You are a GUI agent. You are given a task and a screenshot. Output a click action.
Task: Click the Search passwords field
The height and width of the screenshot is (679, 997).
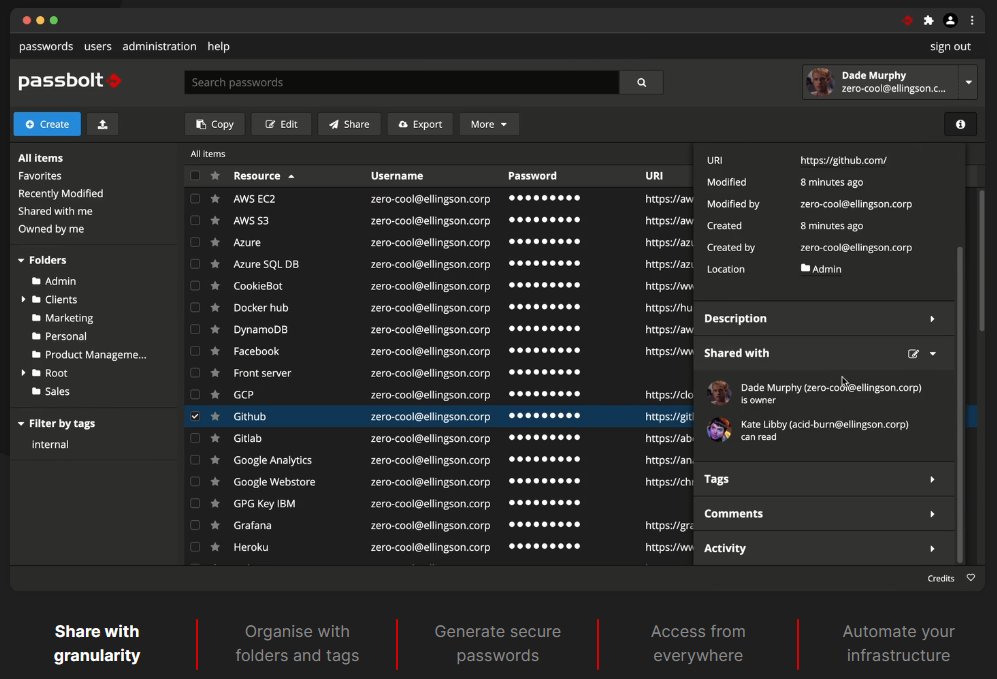[x=402, y=83]
